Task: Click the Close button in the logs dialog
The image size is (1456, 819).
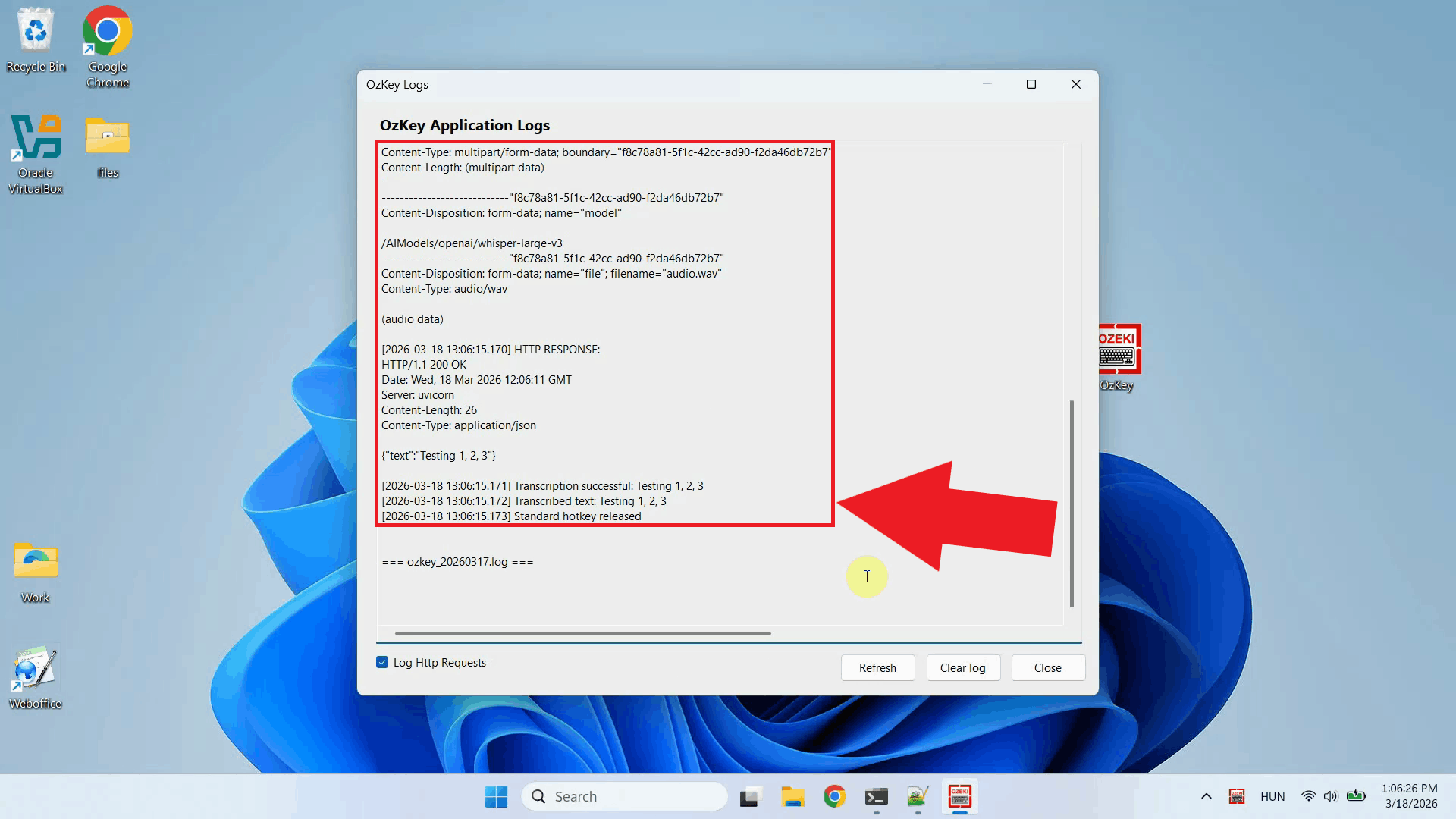Action: pos(1047,667)
